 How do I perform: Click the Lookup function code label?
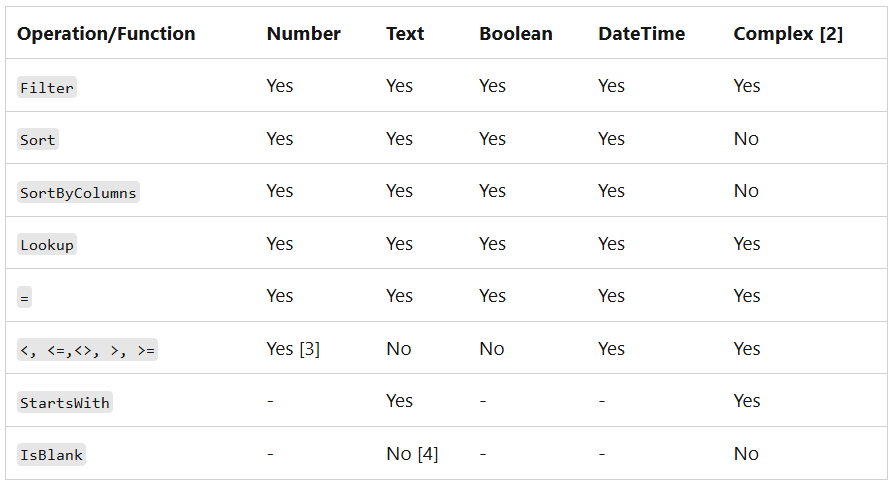[47, 245]
